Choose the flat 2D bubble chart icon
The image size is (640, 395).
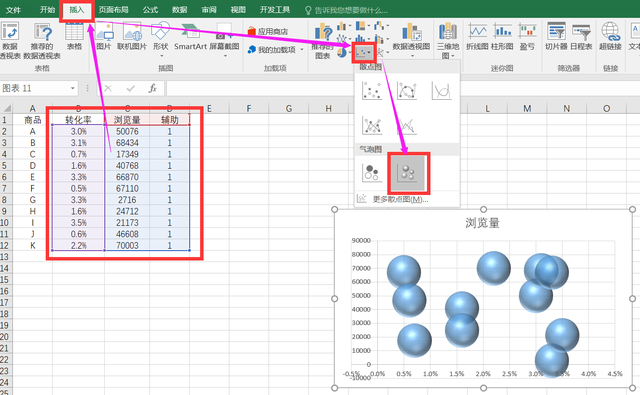[371, 173]
